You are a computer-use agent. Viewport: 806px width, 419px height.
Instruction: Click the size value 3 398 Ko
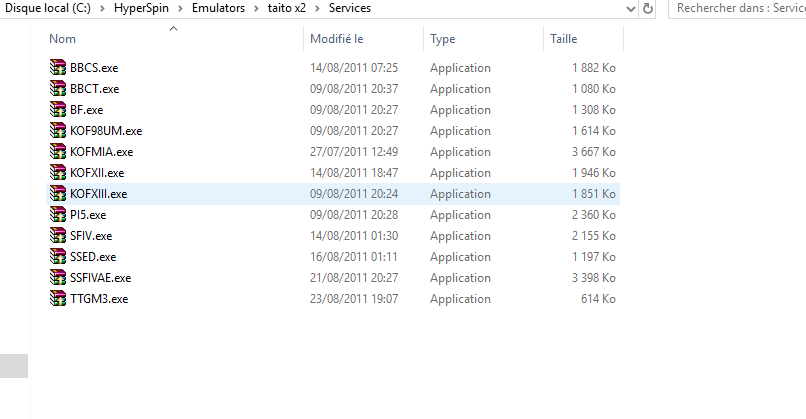pos(594,278)
